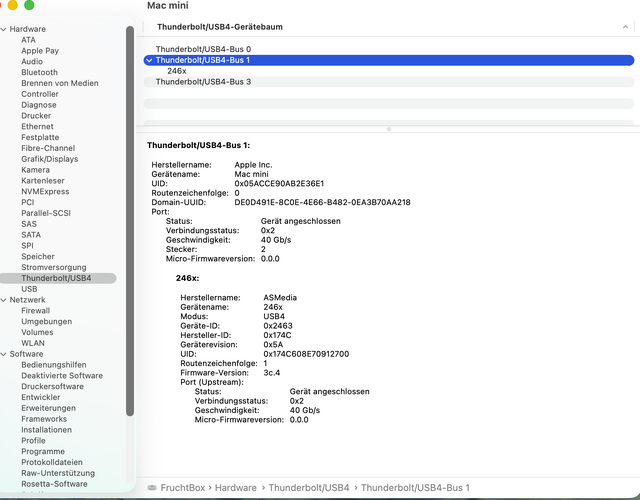Click Thunderbolt/USB4 breadcrumb in path bar

tap(309, 488)
